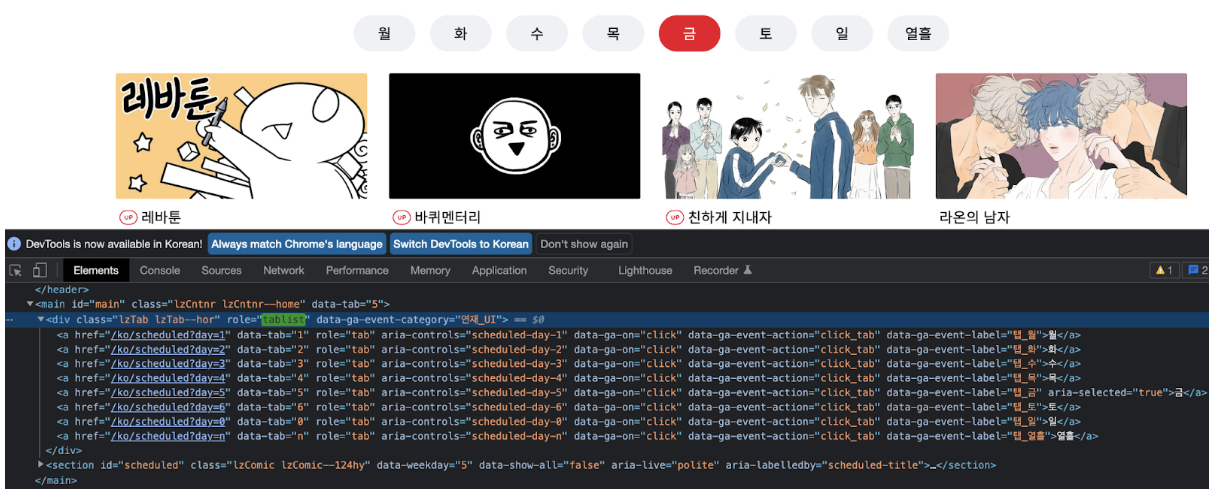Click the /ko/scheduled?day=n href link

point(169,436)
